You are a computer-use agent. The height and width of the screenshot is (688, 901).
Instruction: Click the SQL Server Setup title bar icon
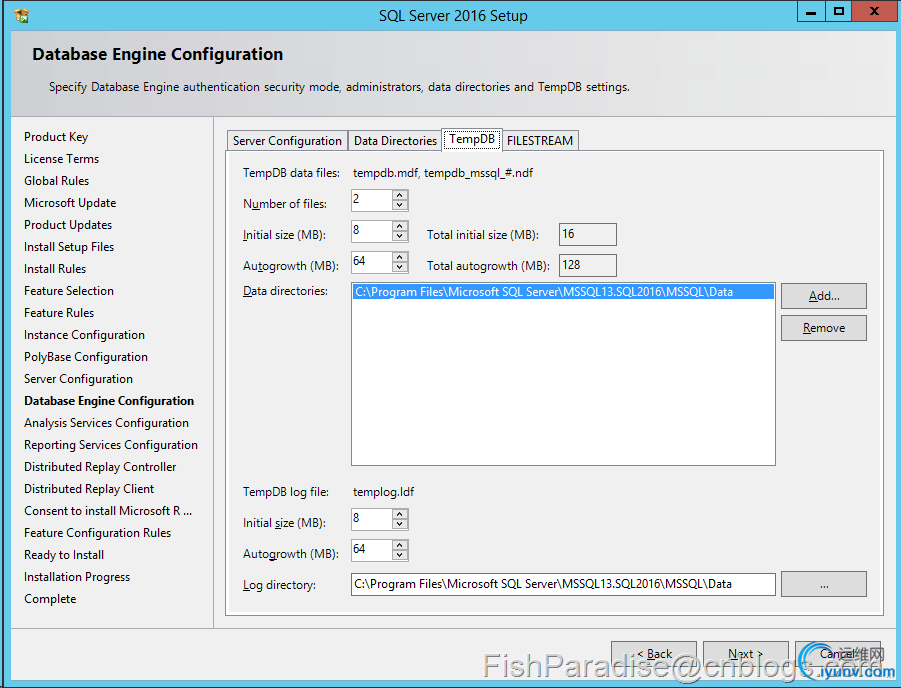(22, 16)
